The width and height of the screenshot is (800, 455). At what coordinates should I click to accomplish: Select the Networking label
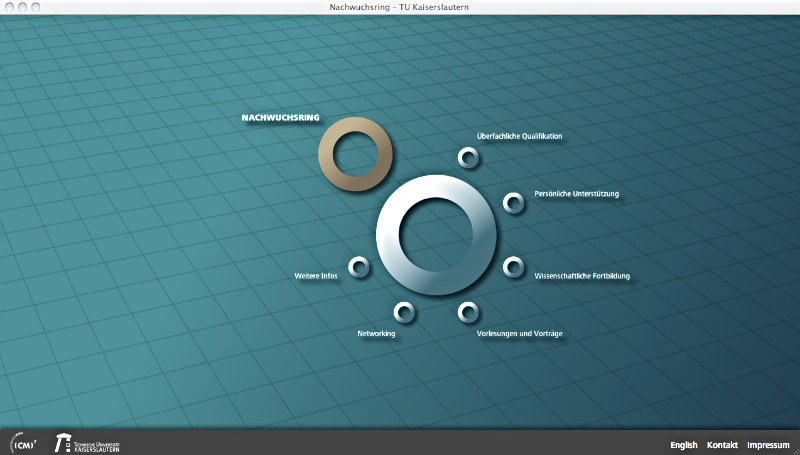pos(376,334)
